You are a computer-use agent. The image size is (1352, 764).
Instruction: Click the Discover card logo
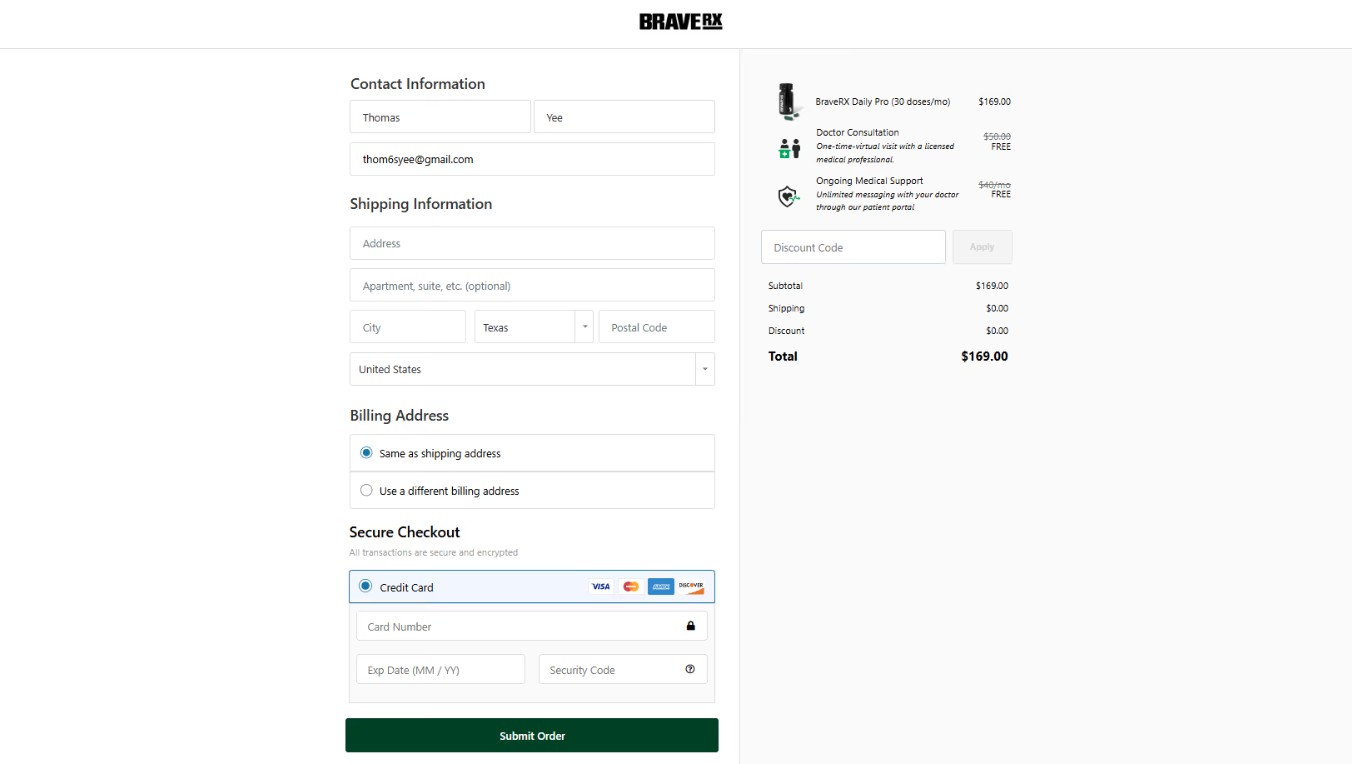click(x=691, y=587)
